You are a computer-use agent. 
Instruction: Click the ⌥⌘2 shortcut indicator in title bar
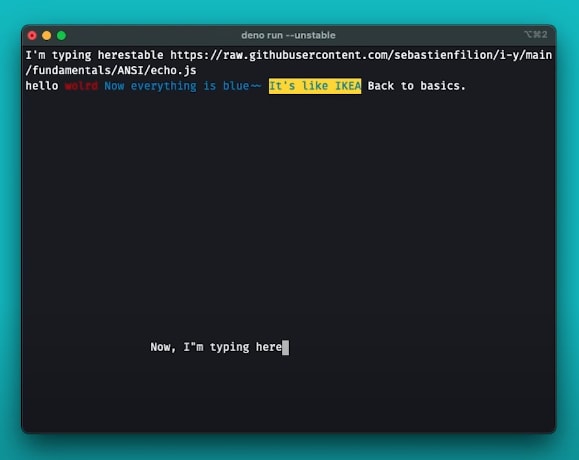coord(535,35)
